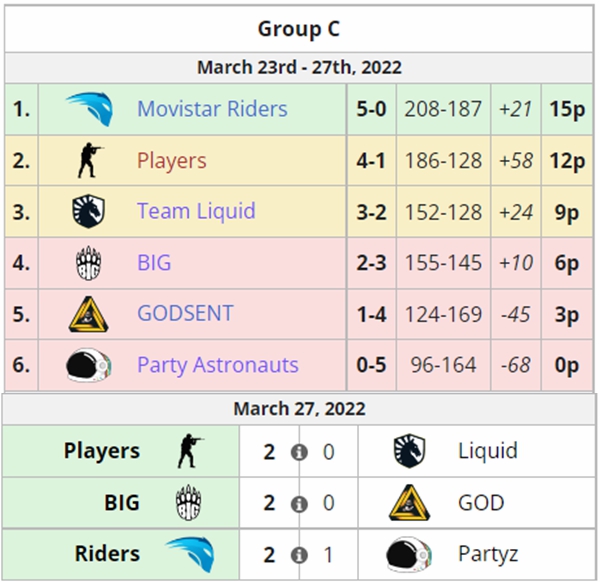Click the 3-2 record of Team Liquid
600x582 pixels.
371,212
